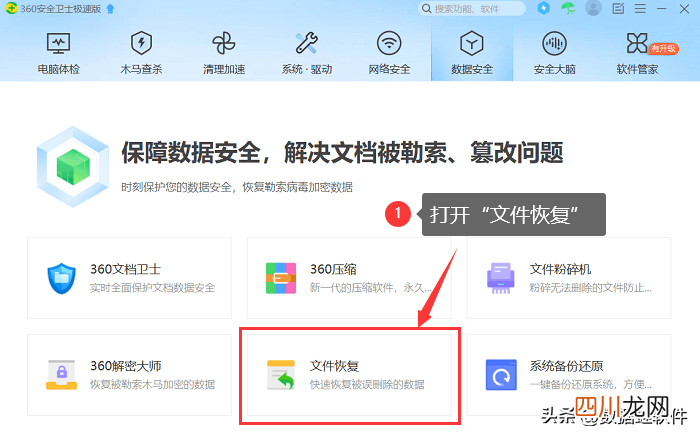Minimize the 360 window

click(x=662, y=8)
